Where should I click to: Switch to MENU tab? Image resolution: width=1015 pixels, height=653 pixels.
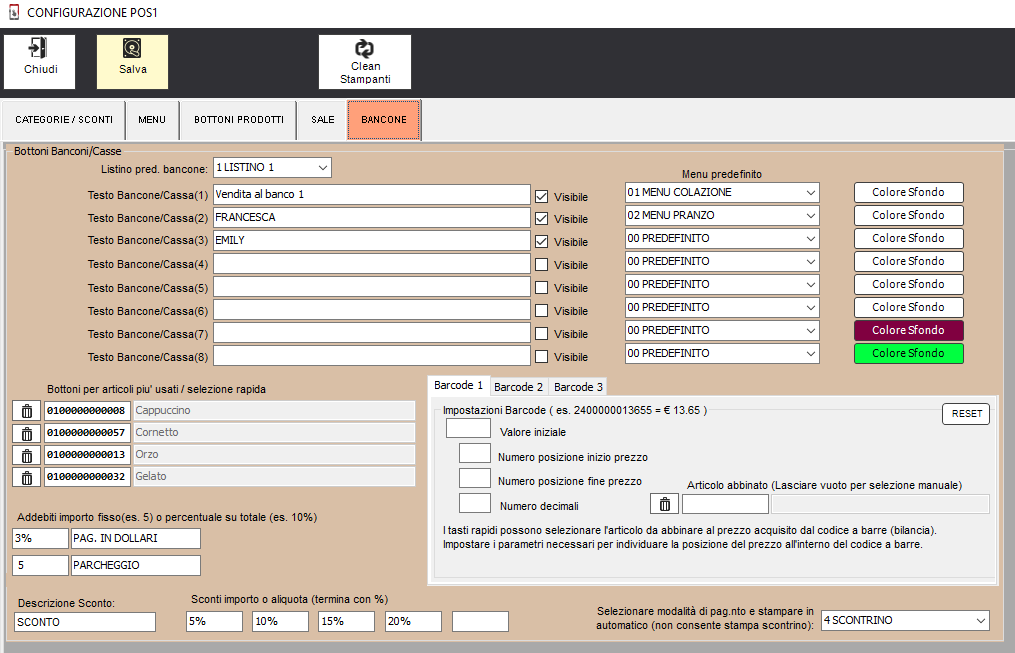(152, 120)
